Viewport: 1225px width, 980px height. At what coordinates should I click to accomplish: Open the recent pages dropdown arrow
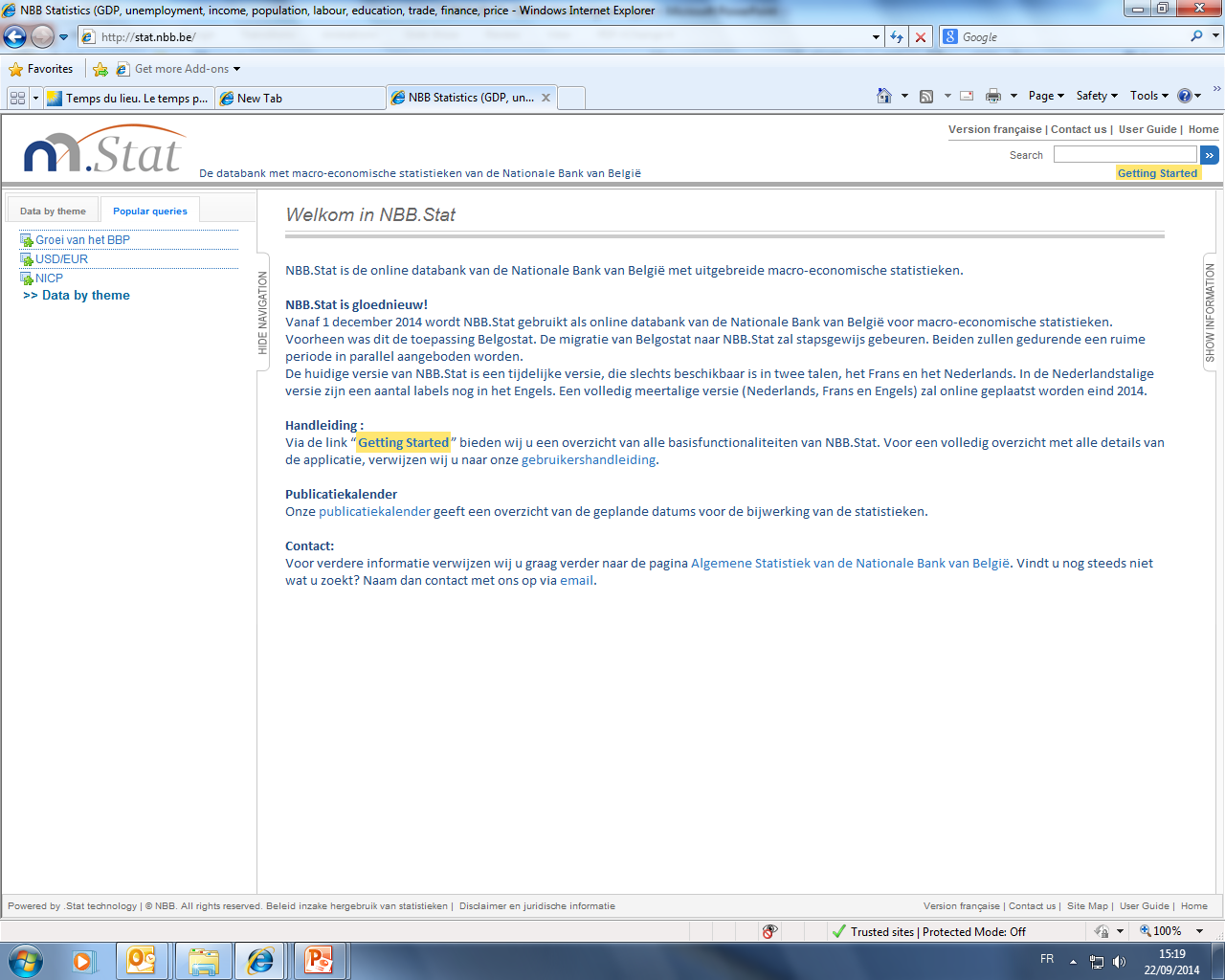pos(64,37)
